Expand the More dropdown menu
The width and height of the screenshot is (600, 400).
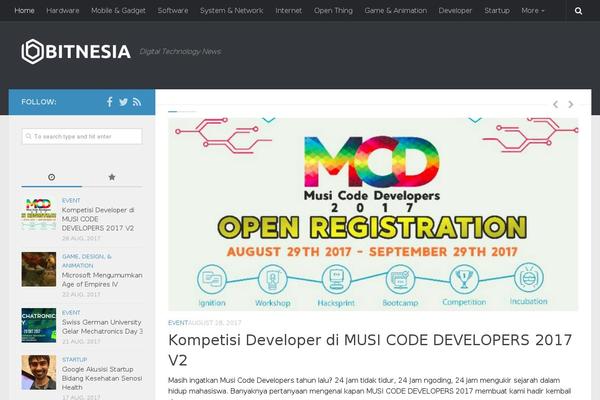click(533, 11)
